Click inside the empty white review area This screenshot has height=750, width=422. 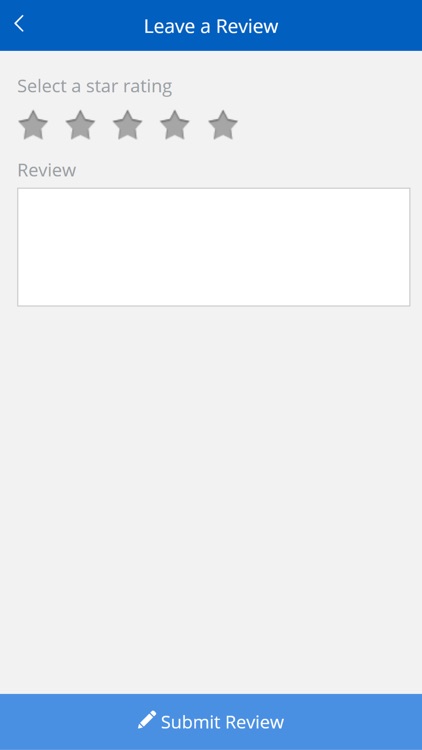(214, 247)
